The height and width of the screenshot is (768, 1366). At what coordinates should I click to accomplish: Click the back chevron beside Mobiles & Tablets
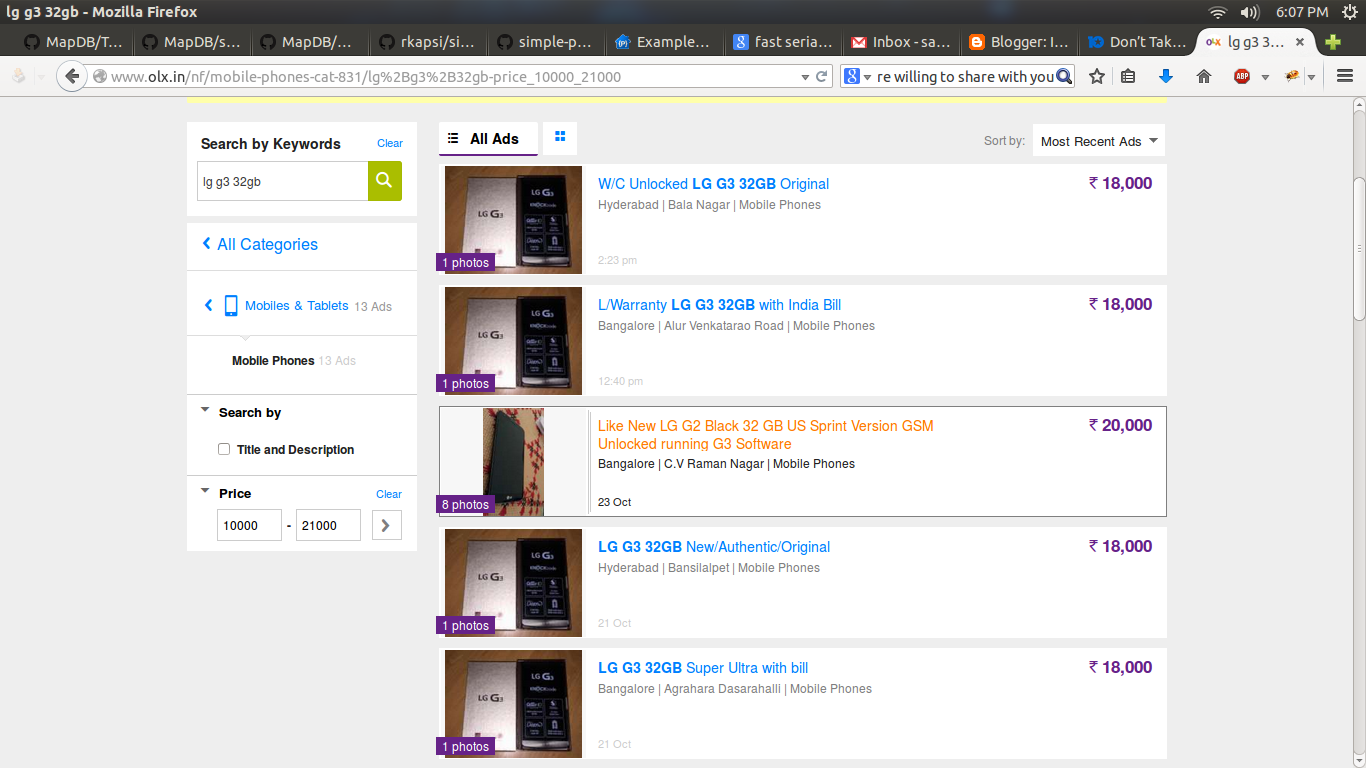point(208,305)
